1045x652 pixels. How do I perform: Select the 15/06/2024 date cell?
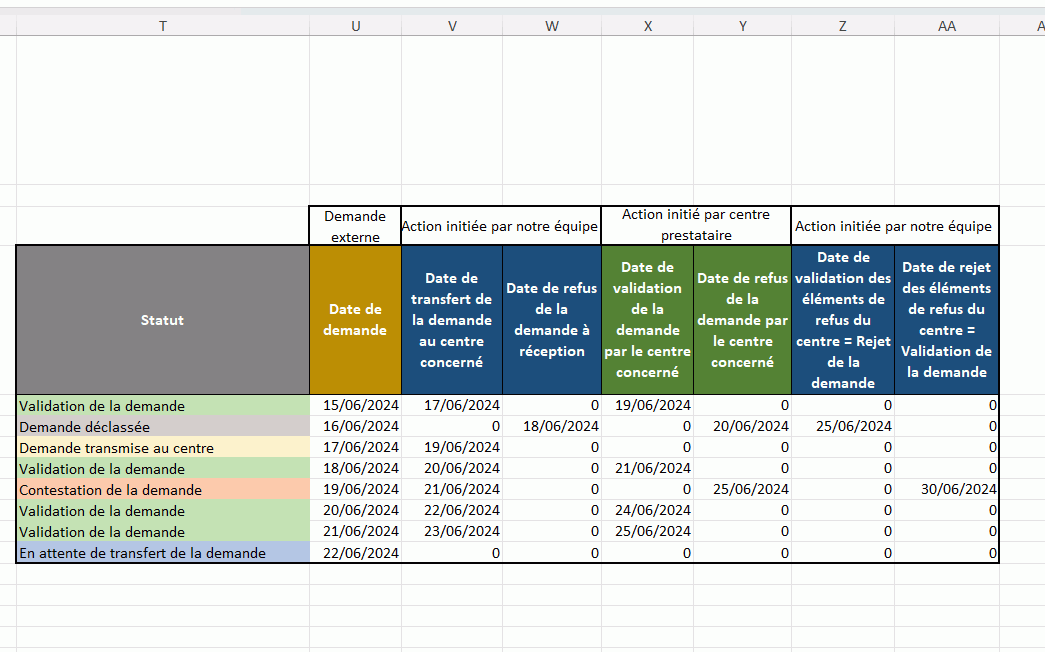click(x=355, y=406)
